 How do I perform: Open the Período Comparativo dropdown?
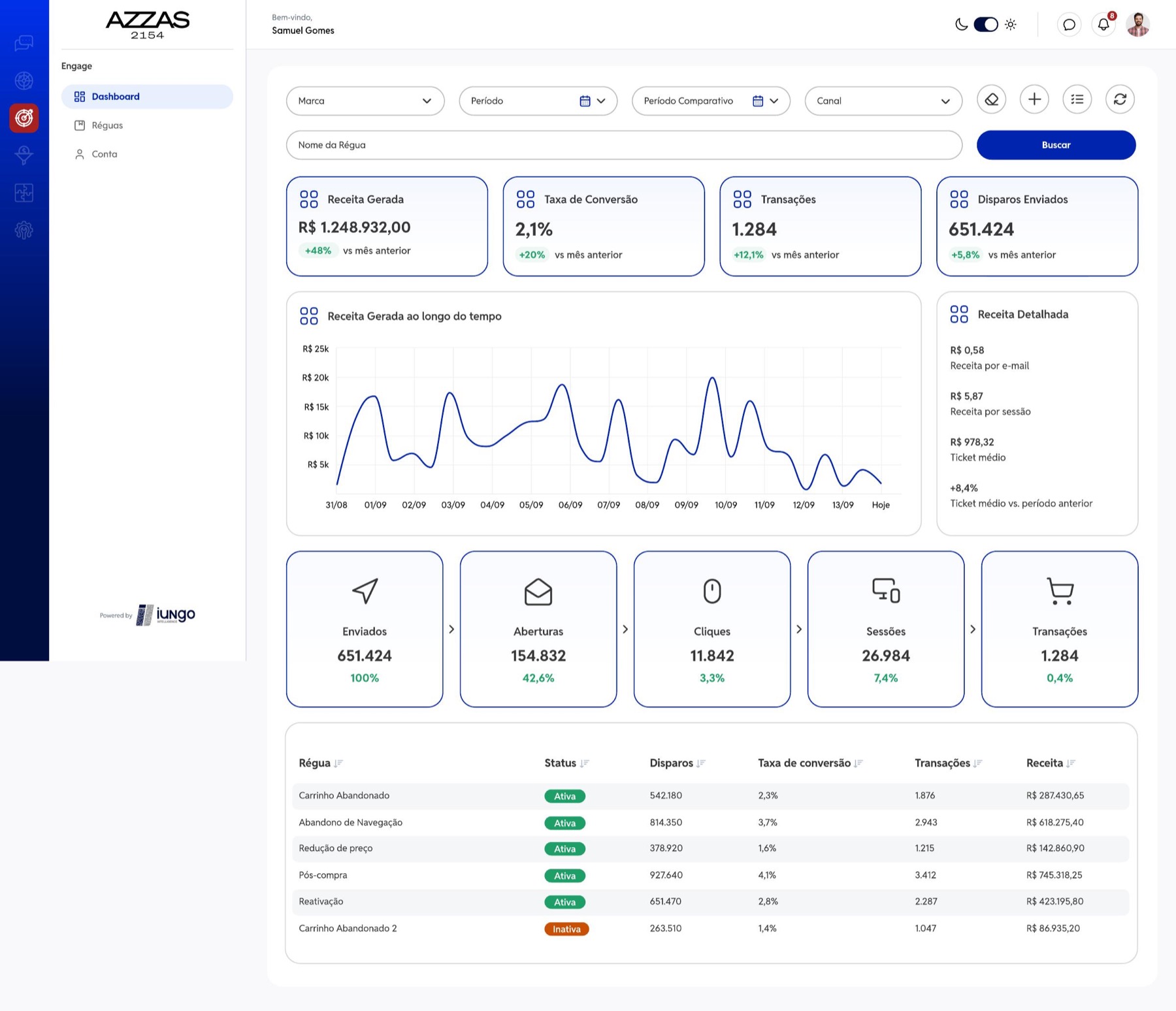point(711,101)
